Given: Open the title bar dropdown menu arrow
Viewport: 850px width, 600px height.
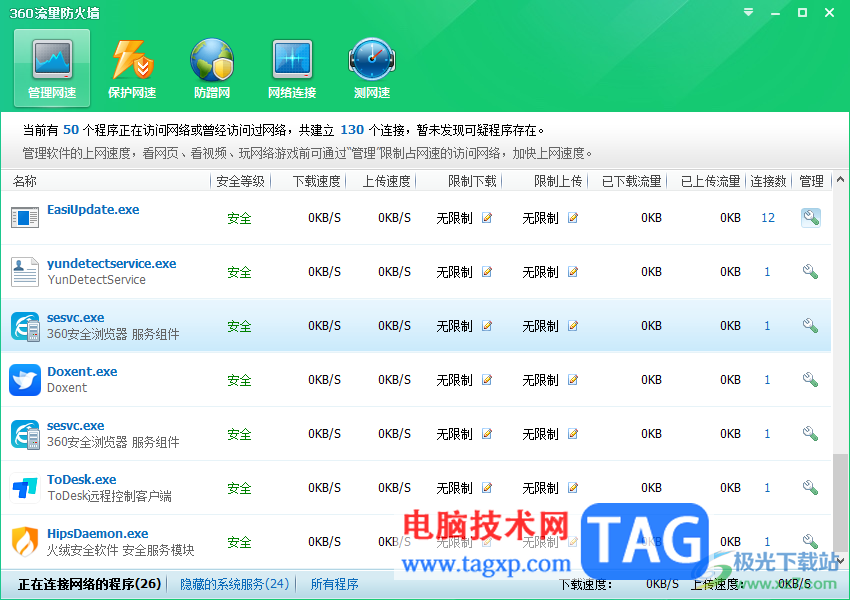Looking at the screenshot, I should point(748,12).
